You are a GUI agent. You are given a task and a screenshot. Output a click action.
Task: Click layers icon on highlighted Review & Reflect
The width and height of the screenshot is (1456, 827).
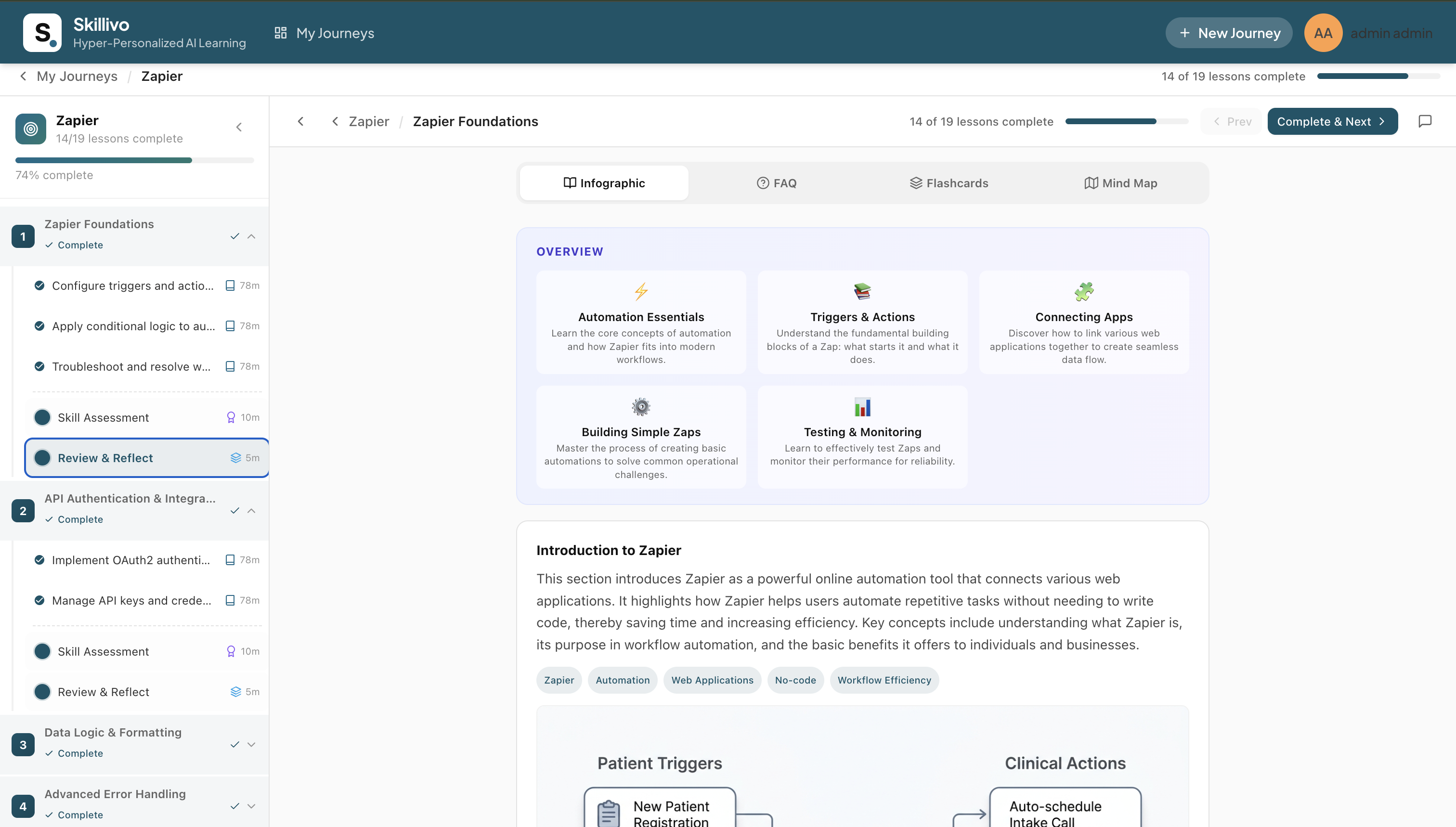point(236,458)
